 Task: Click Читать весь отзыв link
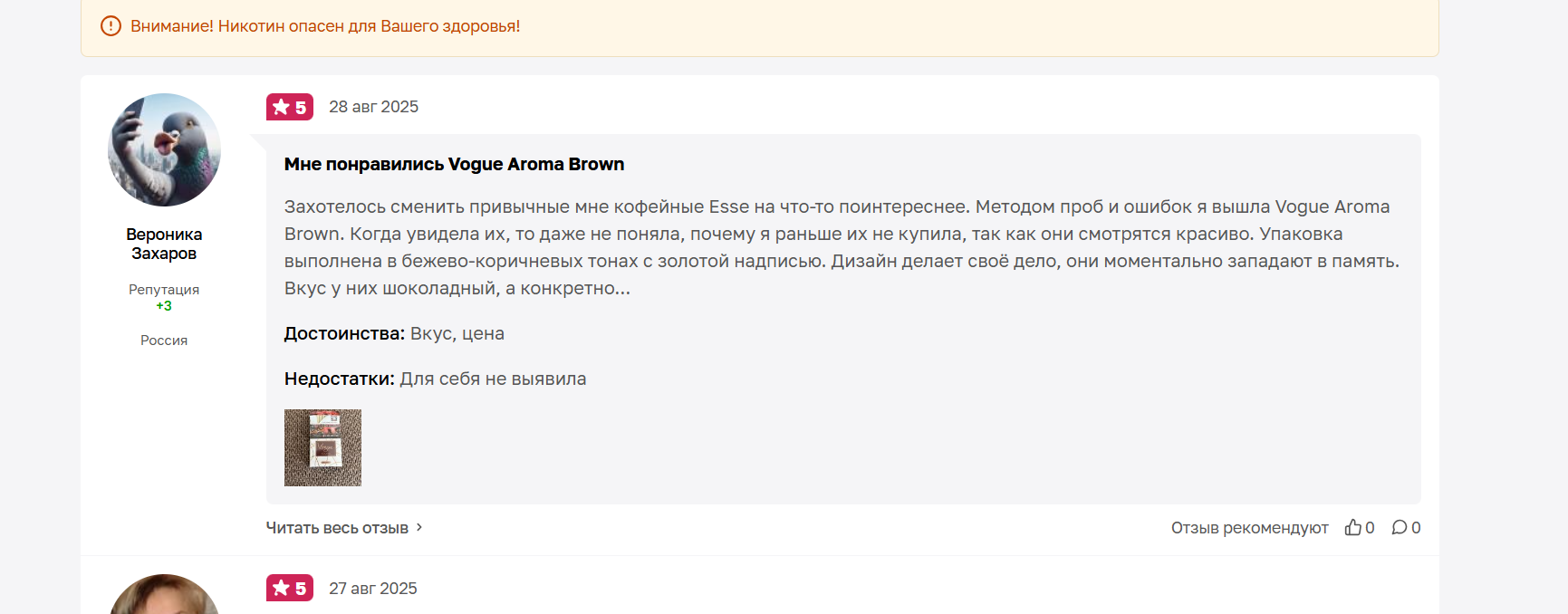pos(337,528)
